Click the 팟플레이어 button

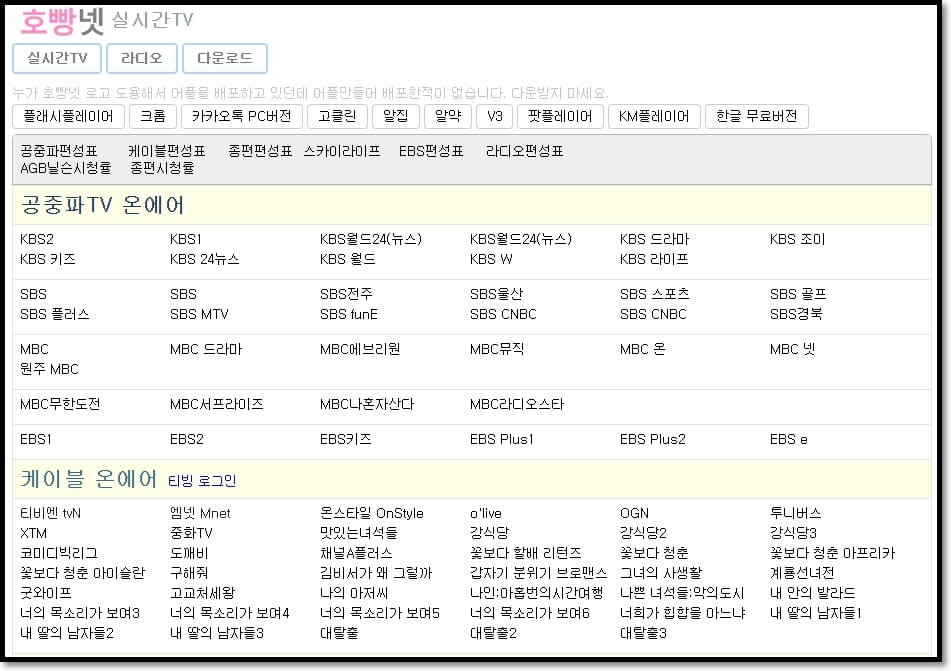[x=560, y=116]
